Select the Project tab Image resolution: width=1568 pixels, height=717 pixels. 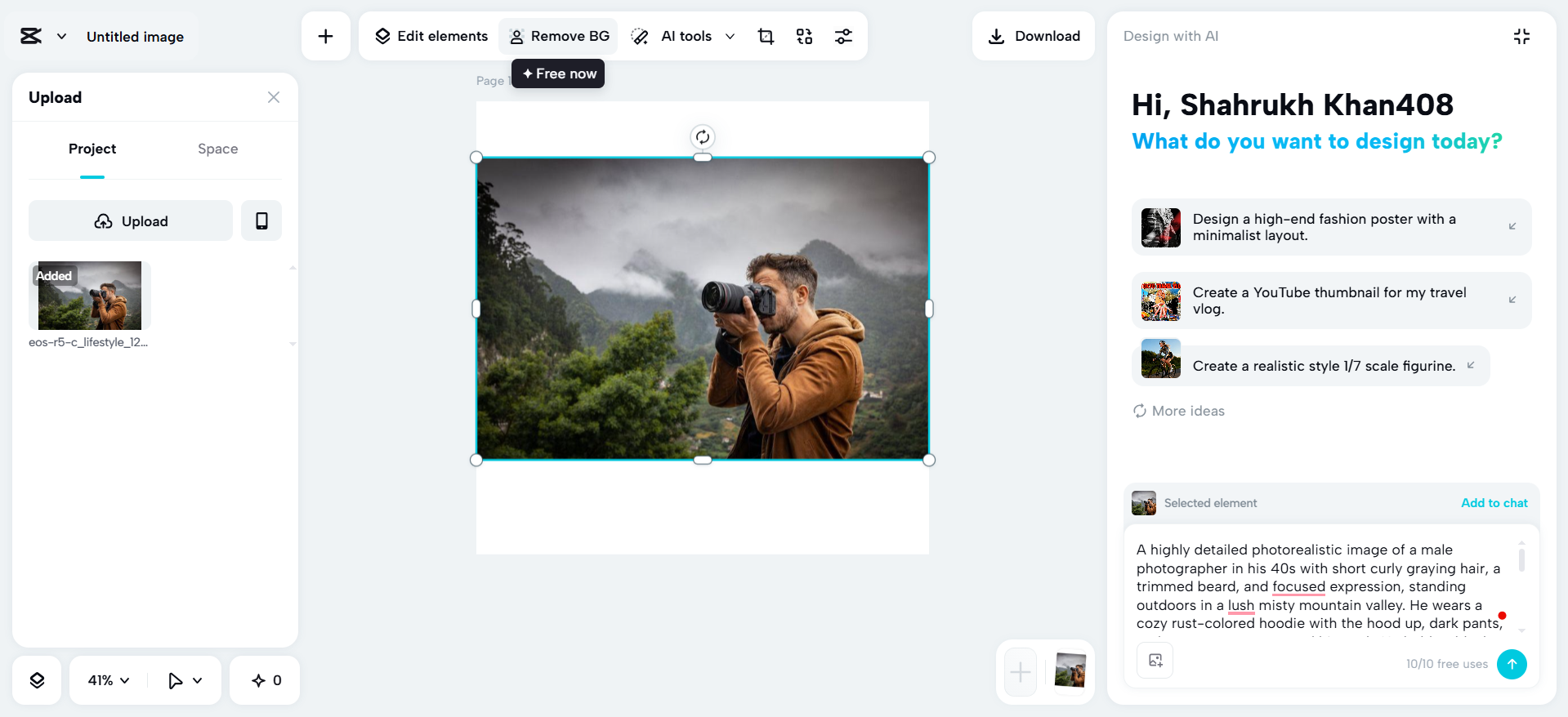click(92, 149)
